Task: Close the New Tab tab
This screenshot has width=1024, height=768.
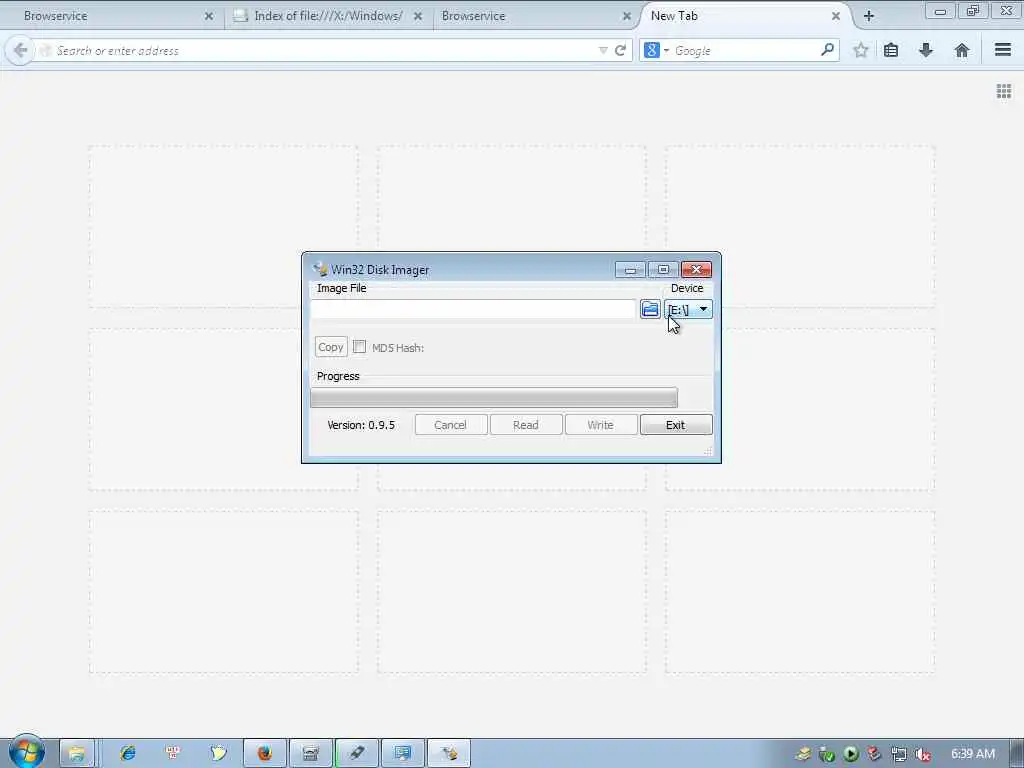Action: point(836,16)
